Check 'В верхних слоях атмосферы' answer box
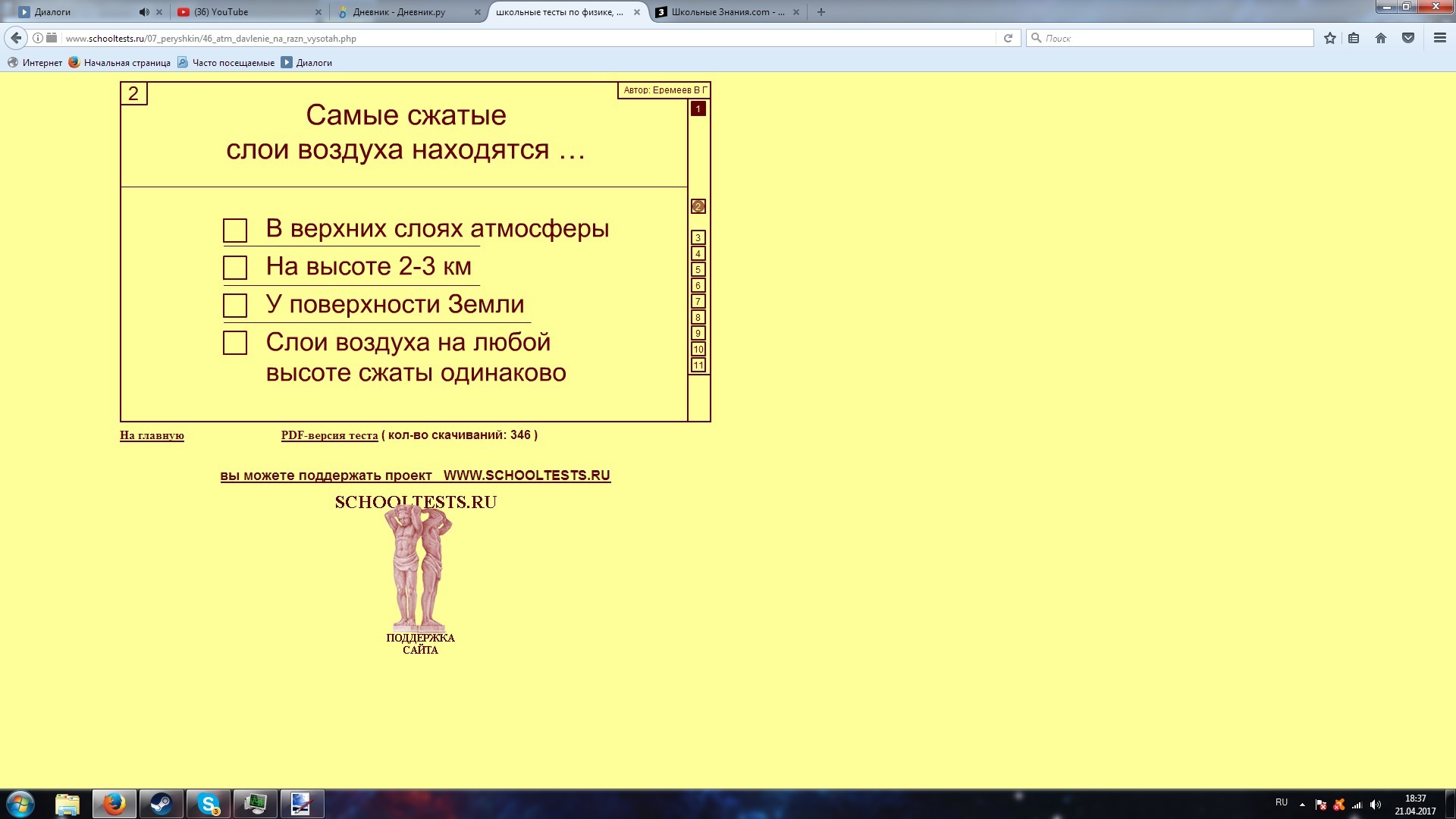This screenshot has height=819, width=1456. coord(235,231)
